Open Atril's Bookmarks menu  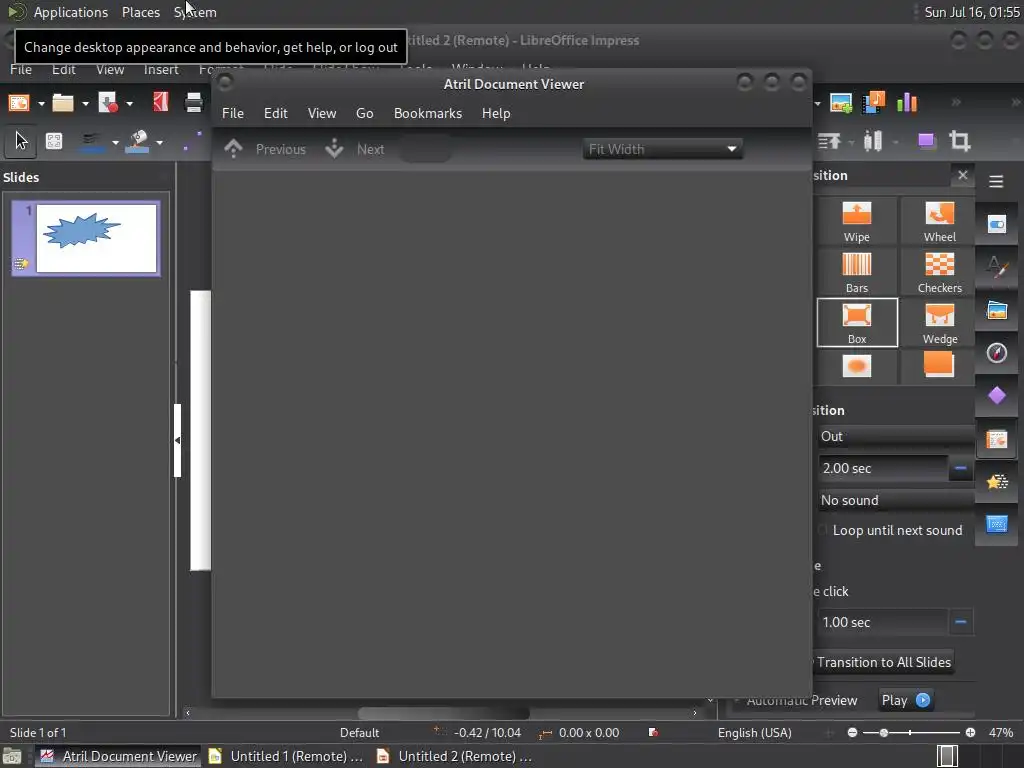coord(428,114)
